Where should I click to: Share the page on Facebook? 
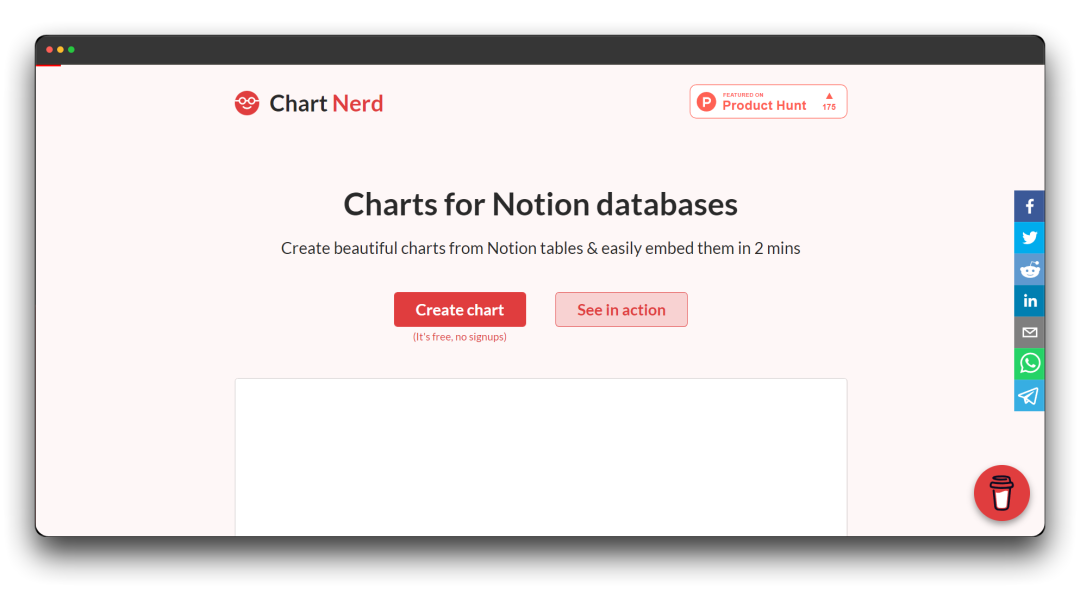[x=1029, y=206]
